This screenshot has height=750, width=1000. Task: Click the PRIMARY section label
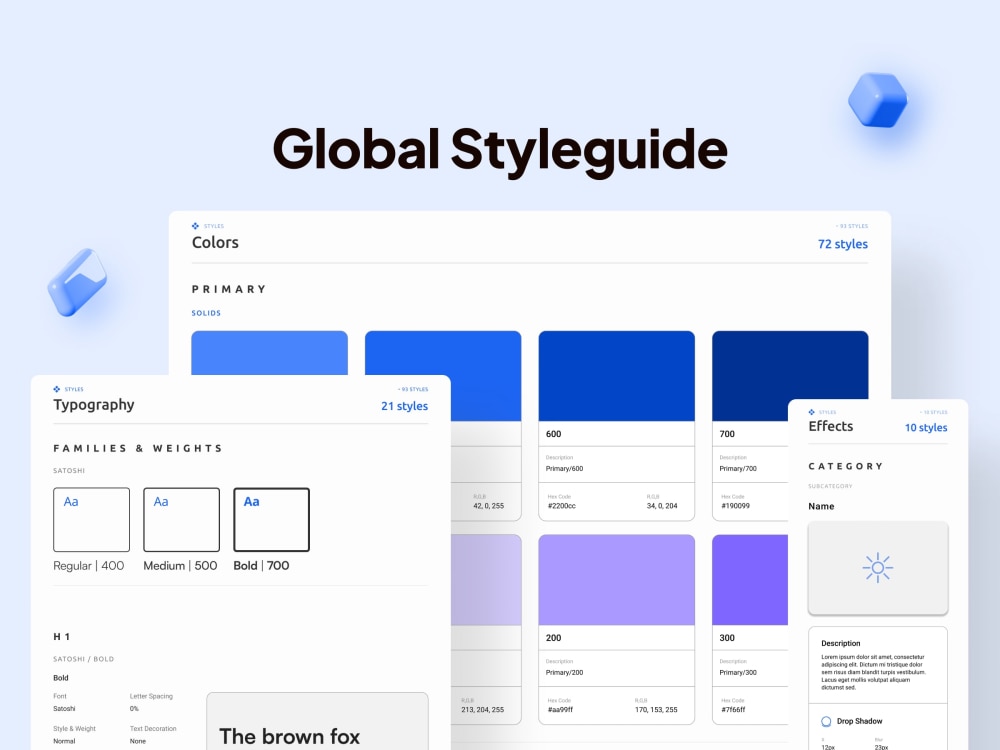point(229,289)
